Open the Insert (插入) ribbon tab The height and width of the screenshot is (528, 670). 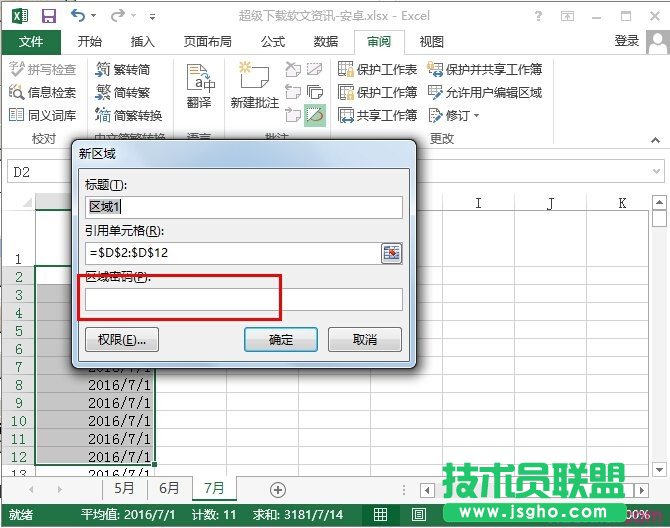coord(143,41)
